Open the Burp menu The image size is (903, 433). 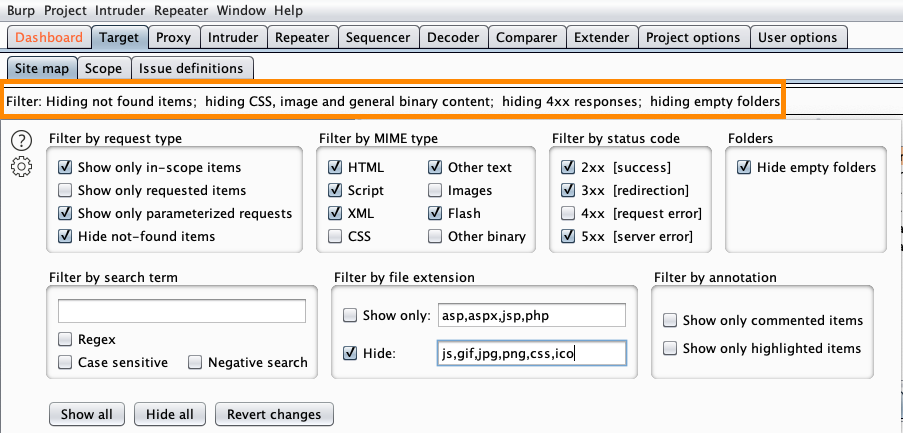pyautogui.click(x=22, y=11)
